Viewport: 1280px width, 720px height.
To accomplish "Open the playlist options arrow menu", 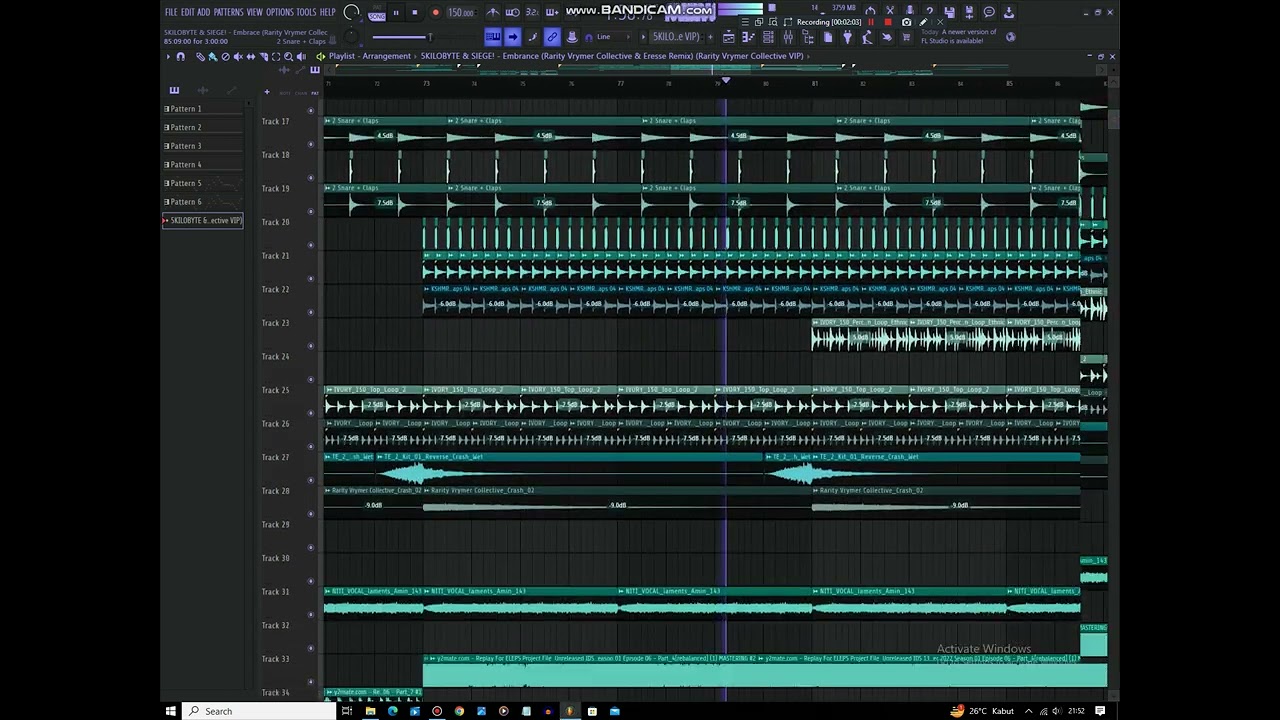I will (x=168, y=56).
